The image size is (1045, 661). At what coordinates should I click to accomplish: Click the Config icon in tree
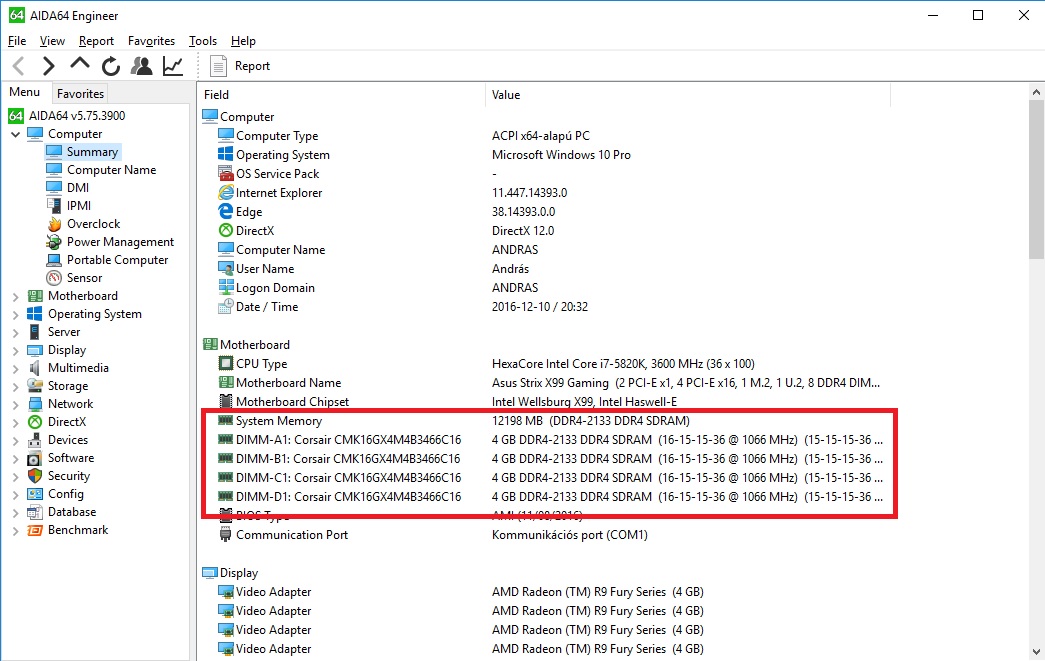point(35,494)
